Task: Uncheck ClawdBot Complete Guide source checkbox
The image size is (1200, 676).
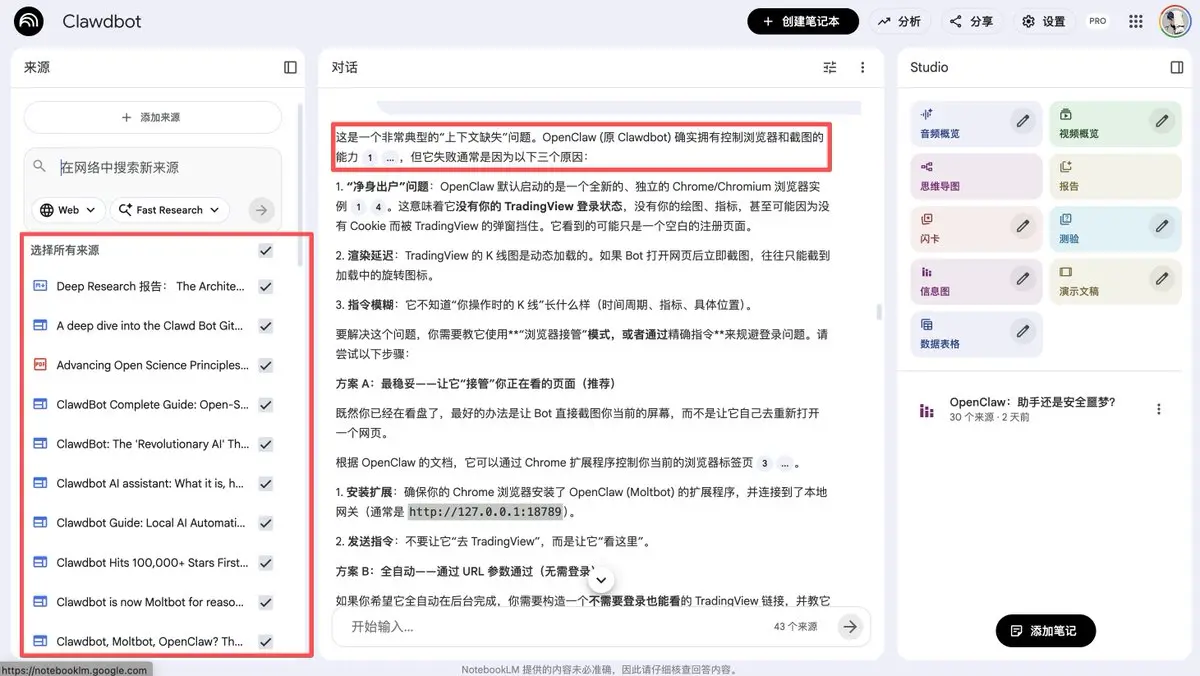Action: pos(265,405)
